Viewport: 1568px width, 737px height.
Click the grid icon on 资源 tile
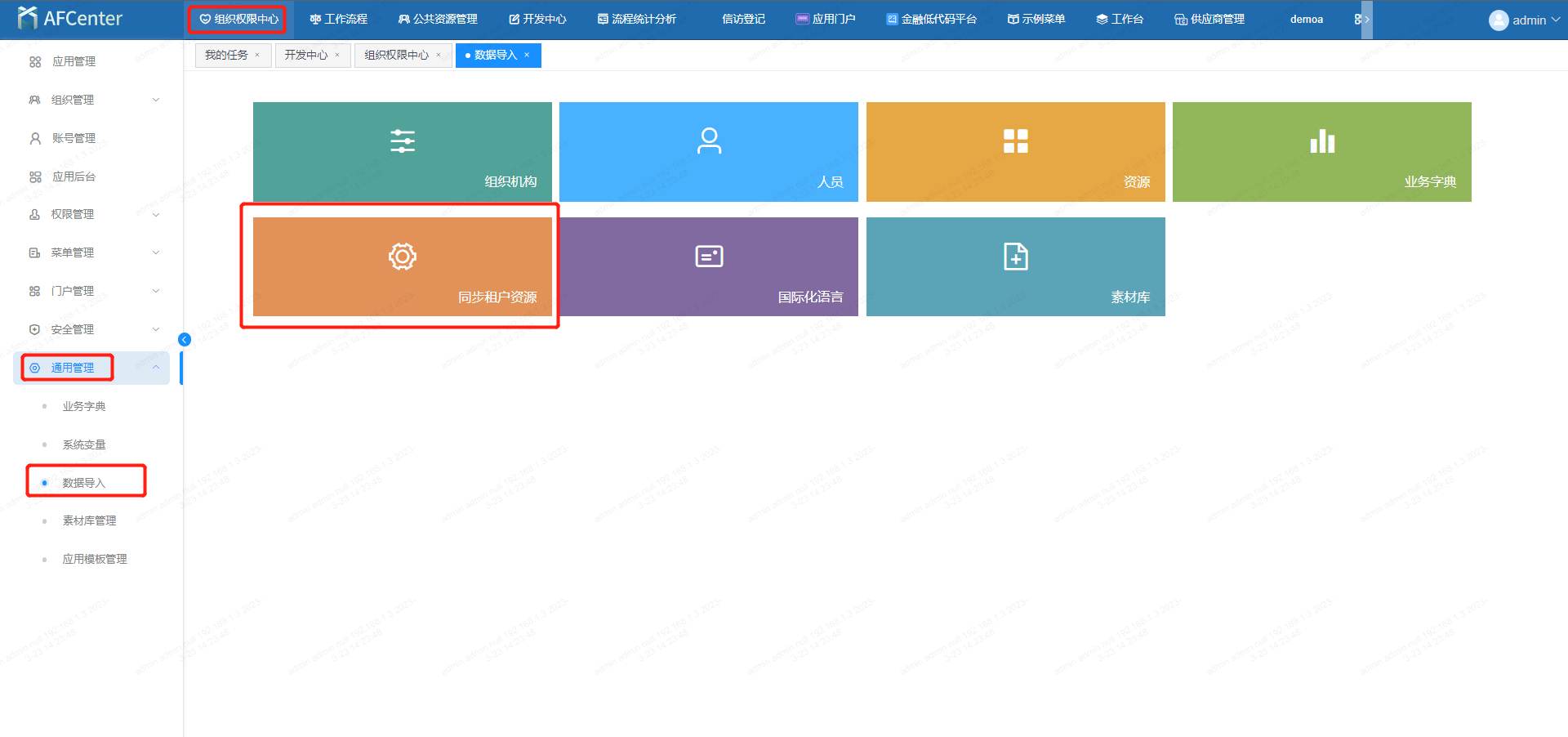(x=1015, y=141)
